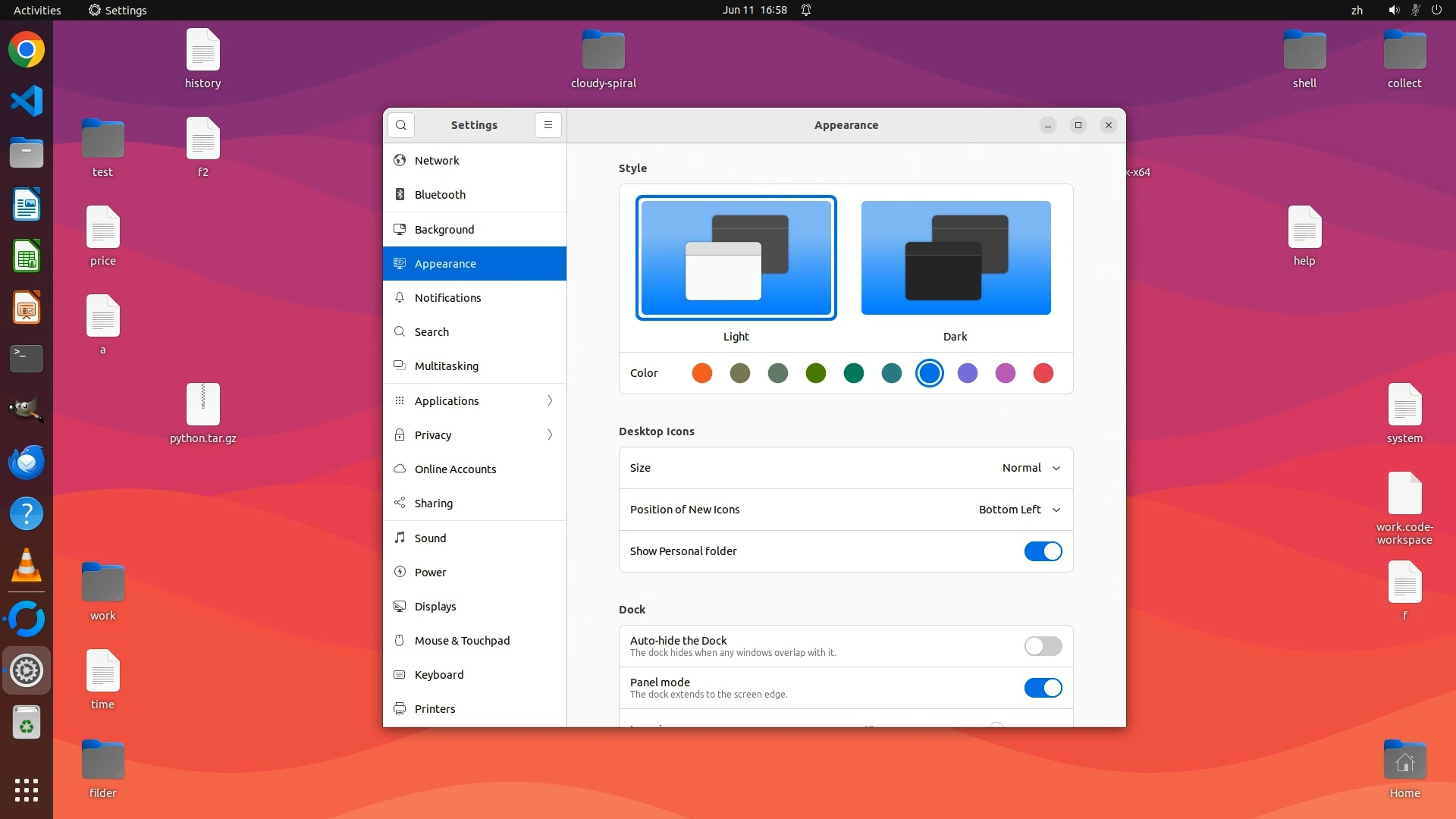This screenshot has height=819, width=1456.
Task: Show applications grid in dock
Action: click(x=27, y=789)
